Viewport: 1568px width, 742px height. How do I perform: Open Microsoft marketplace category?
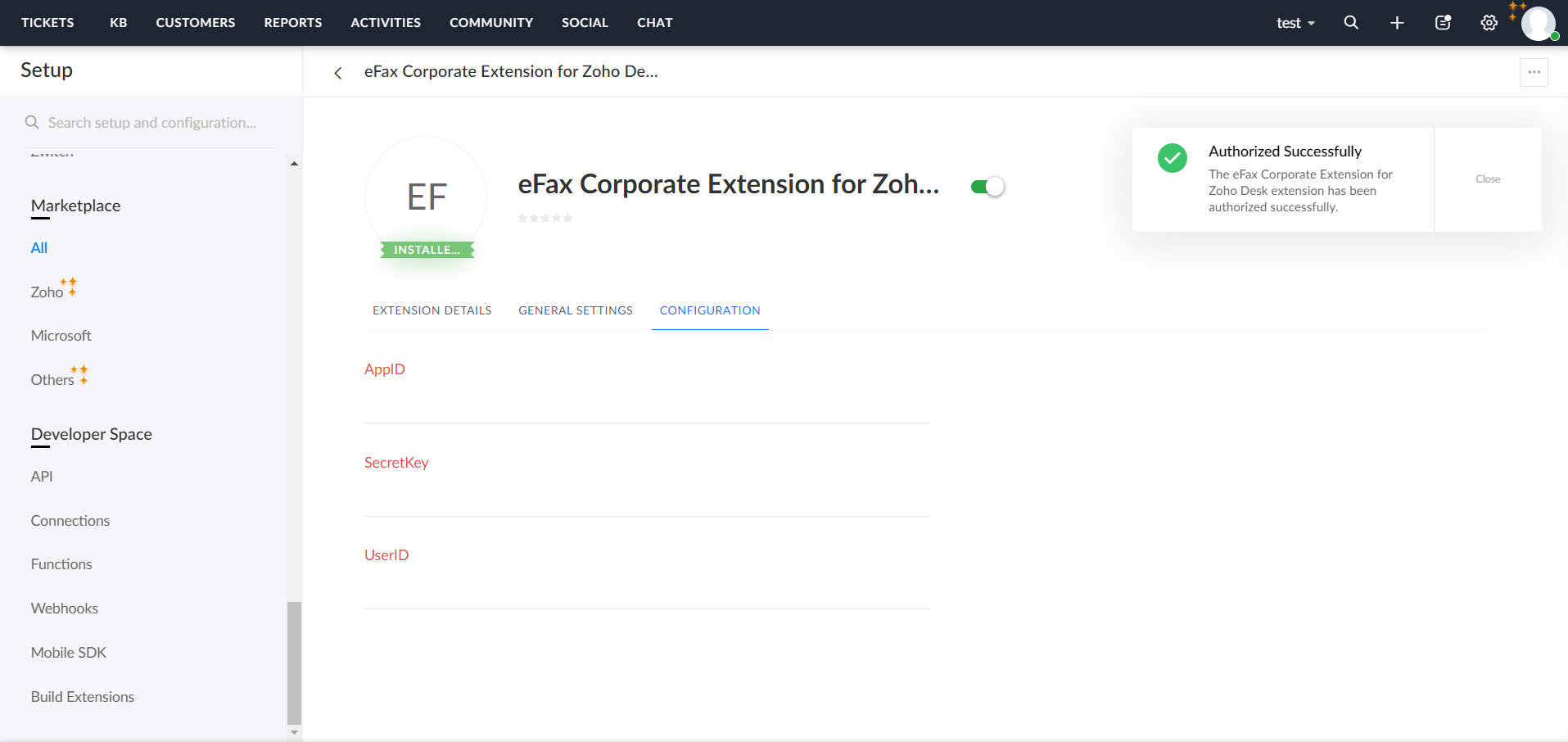61,336
